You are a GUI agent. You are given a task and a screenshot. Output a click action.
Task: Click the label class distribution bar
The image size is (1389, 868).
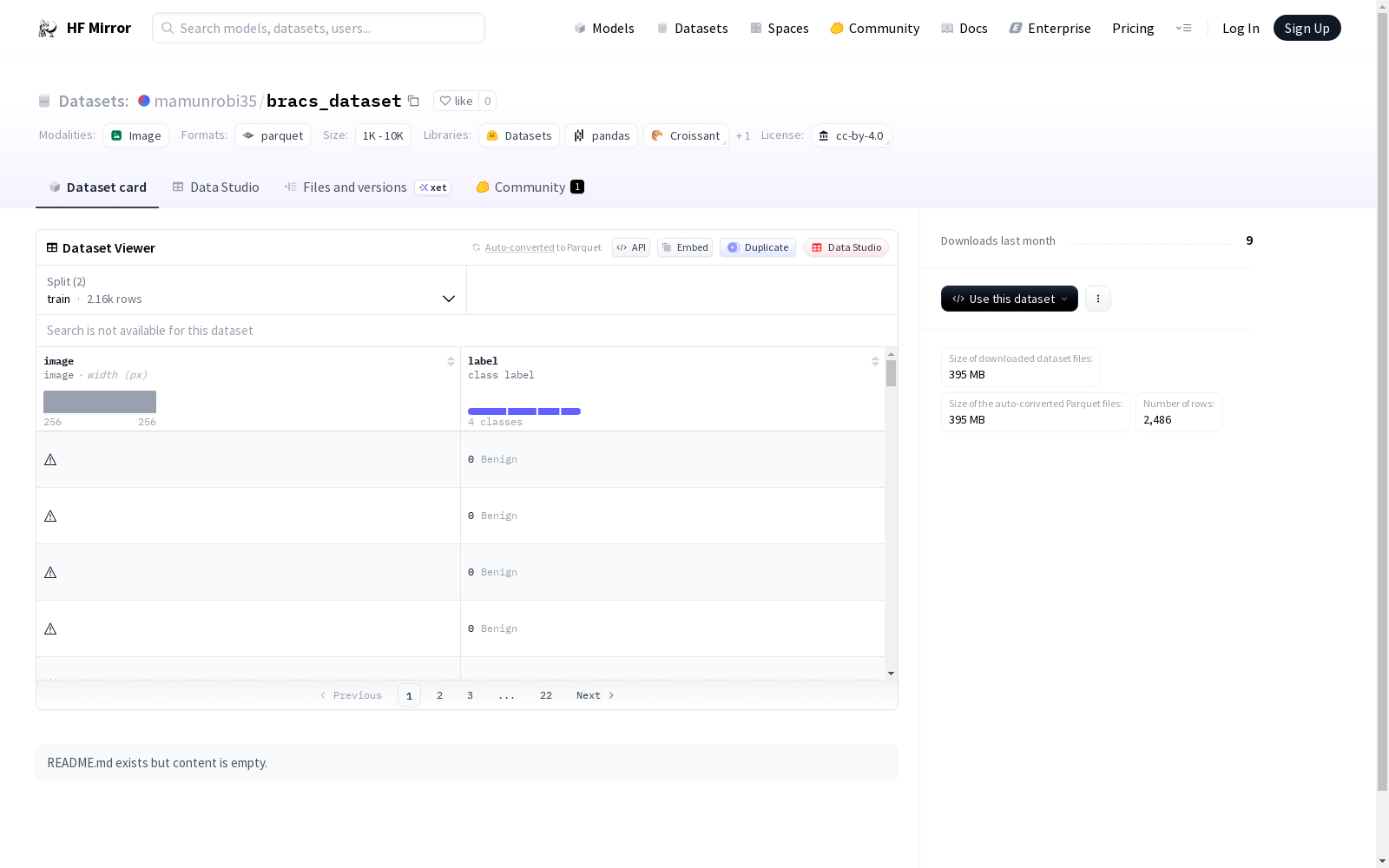click(524, 411)
